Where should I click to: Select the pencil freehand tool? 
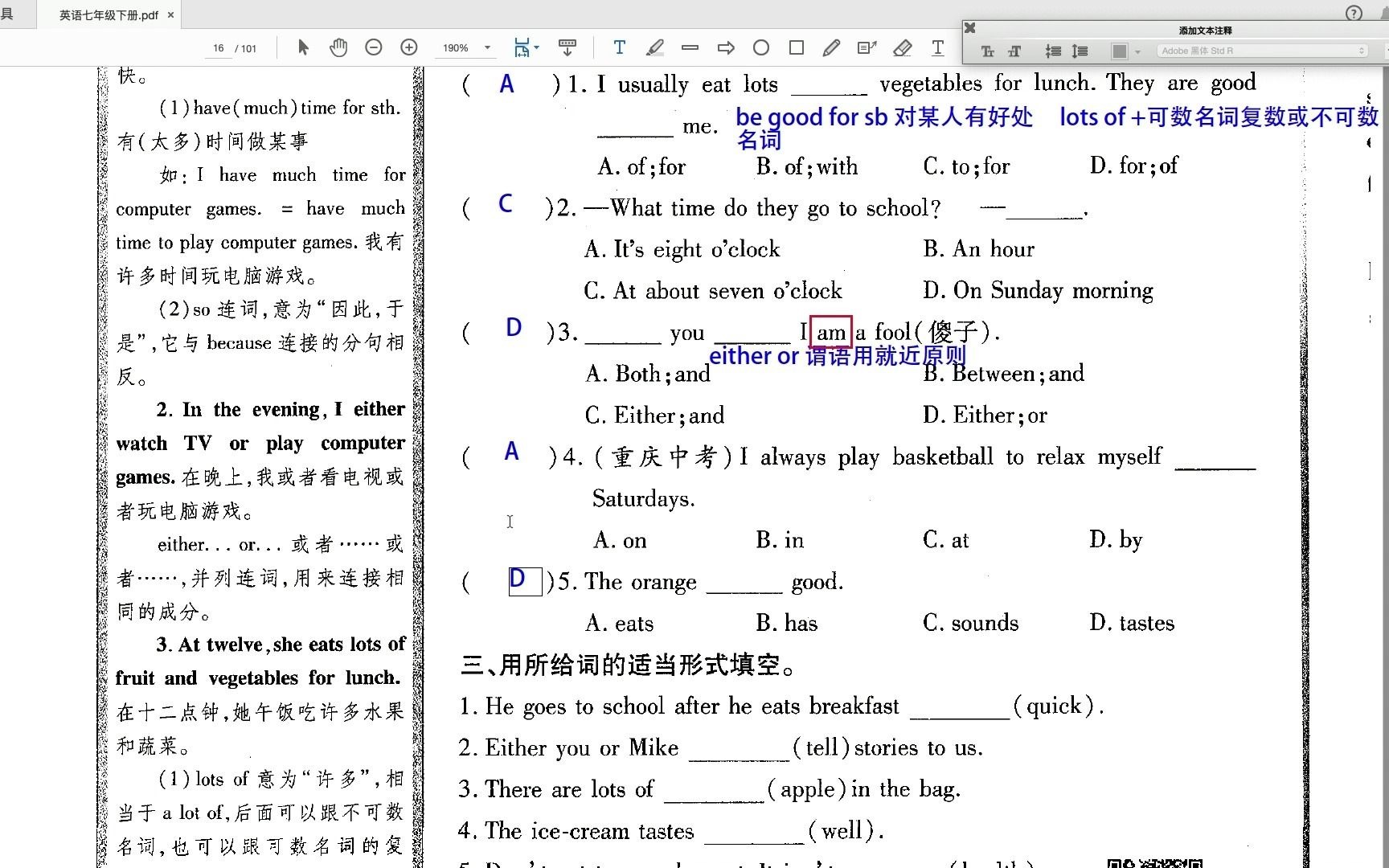coord(831,47)
